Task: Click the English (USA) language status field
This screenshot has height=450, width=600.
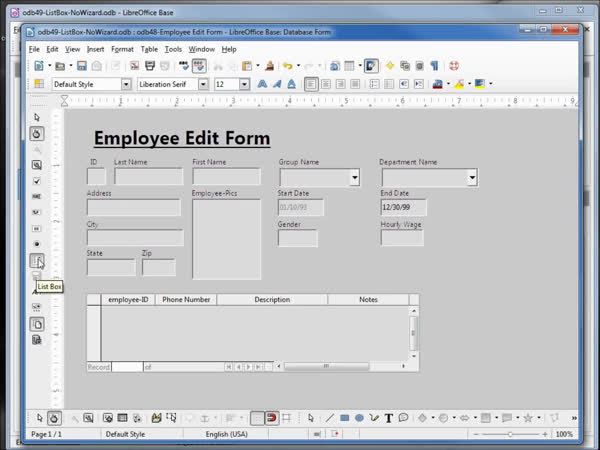Action: 227,434
